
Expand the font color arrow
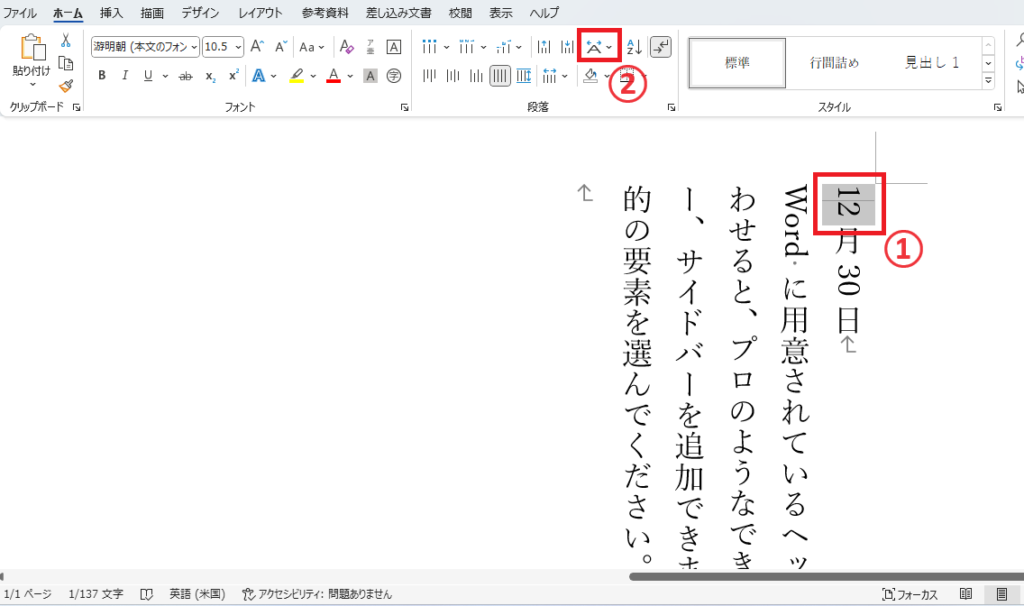[x=350, y=76]
